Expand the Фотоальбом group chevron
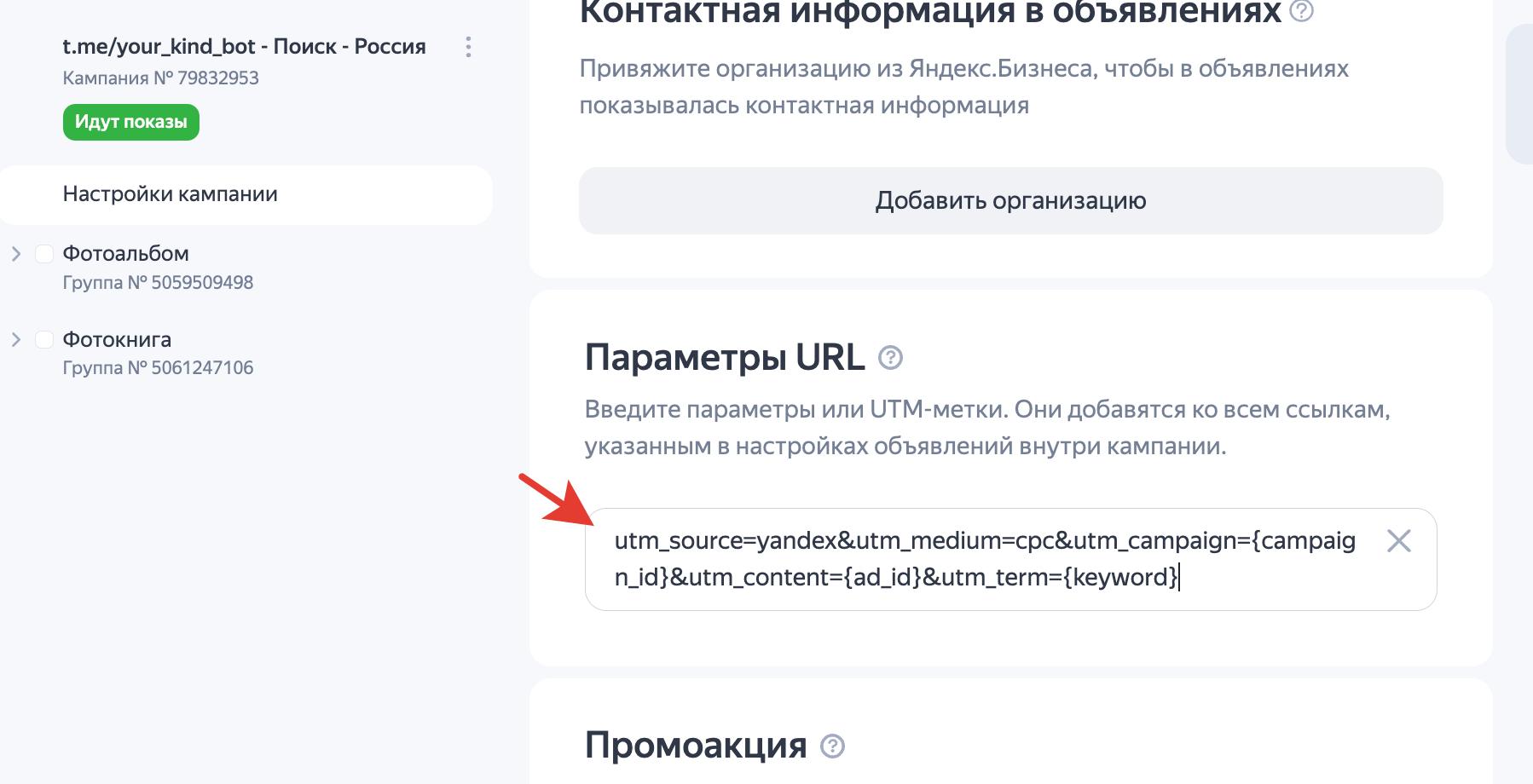The height and width of the screenshot is (784, 1533). pyautogui.click(x=16, y=254)
